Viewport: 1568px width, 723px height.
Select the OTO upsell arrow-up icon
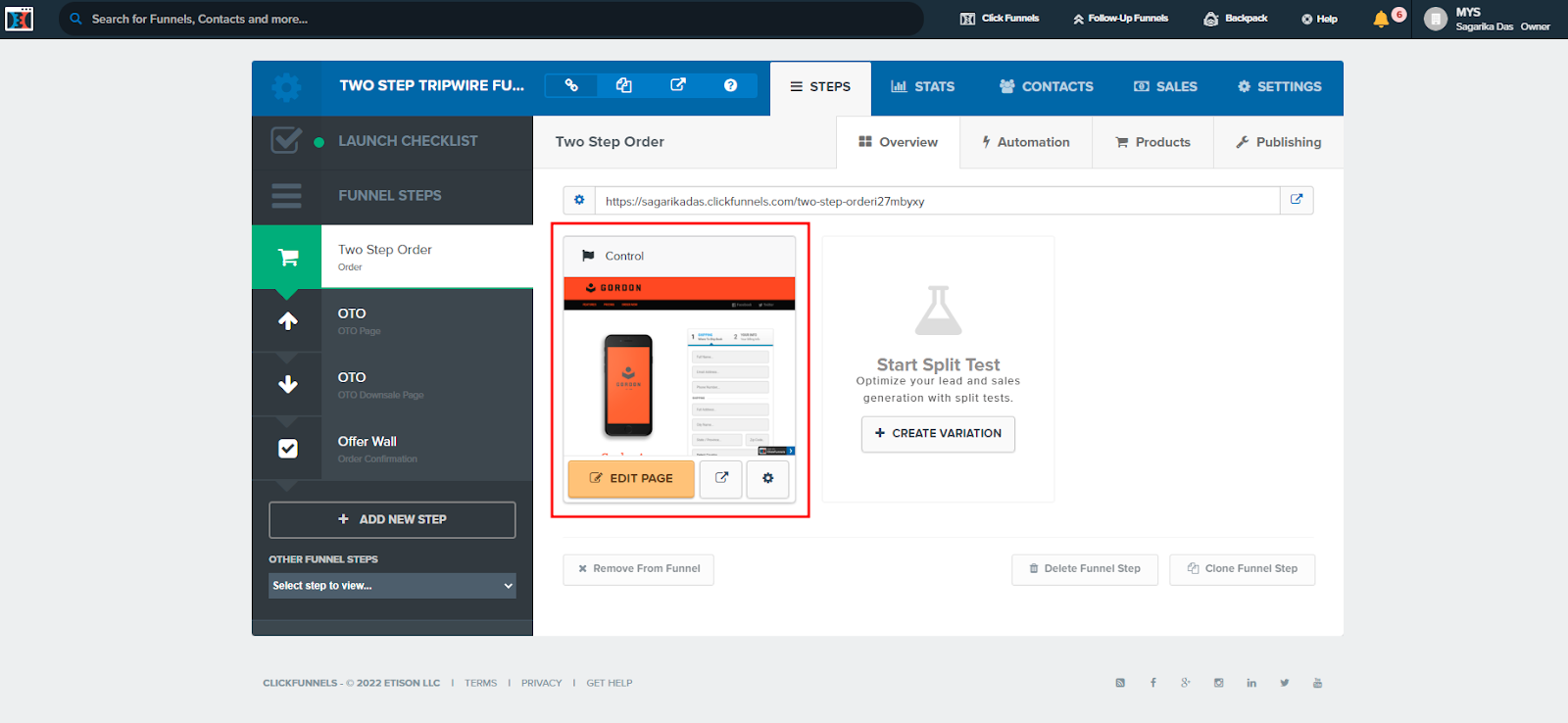point(287,320)
